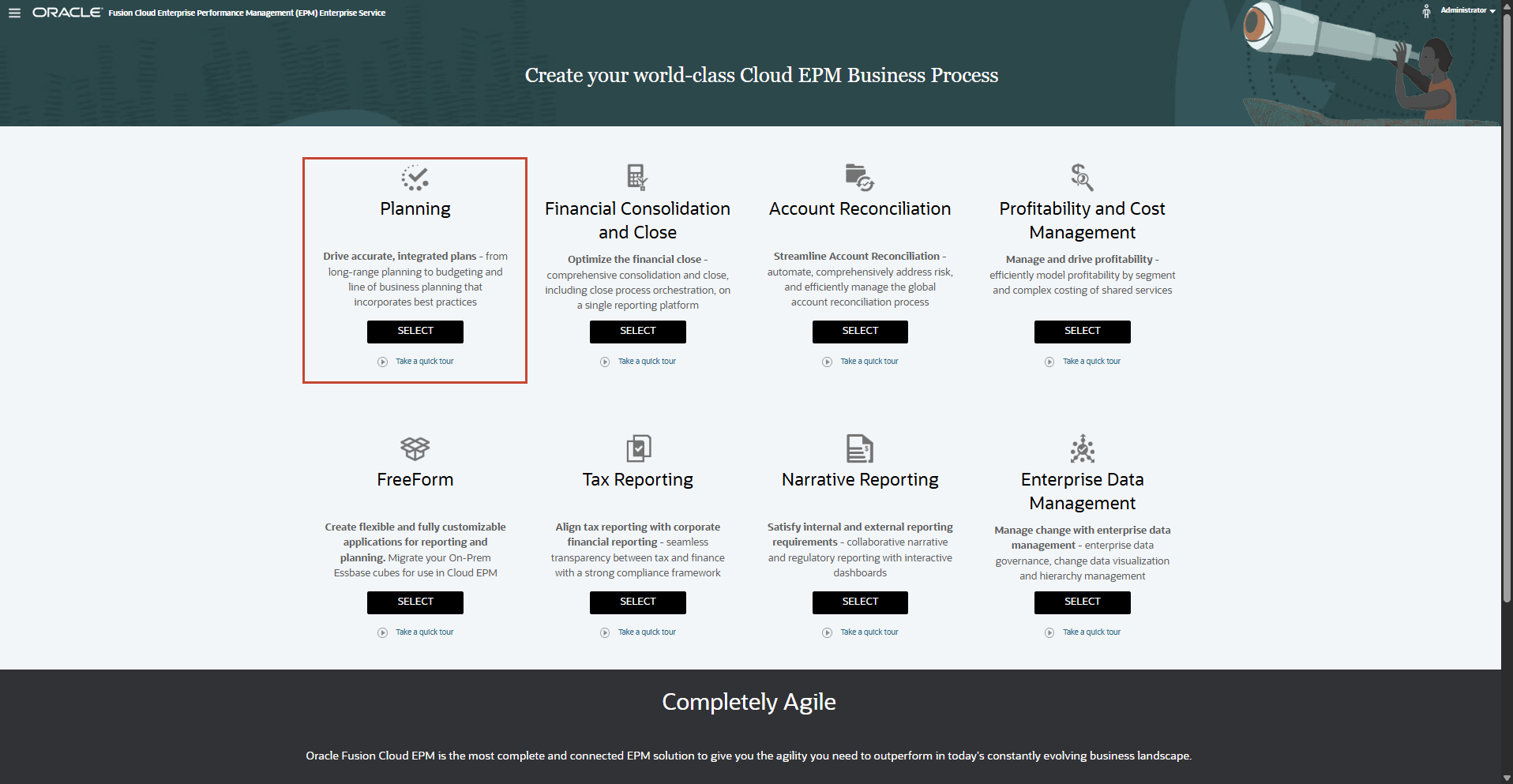
Task: Click Narrative Reporting tour play icon
Action: click(827, 633)
